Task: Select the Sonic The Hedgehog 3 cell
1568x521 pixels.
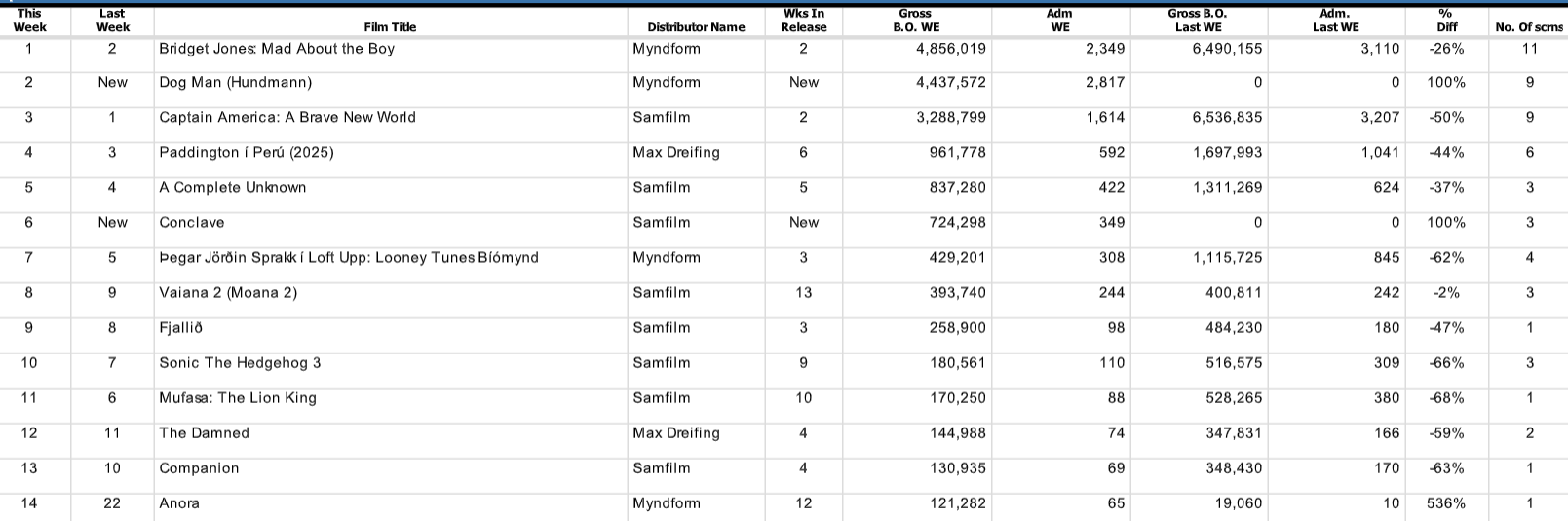Action: (x=240, y=363)
